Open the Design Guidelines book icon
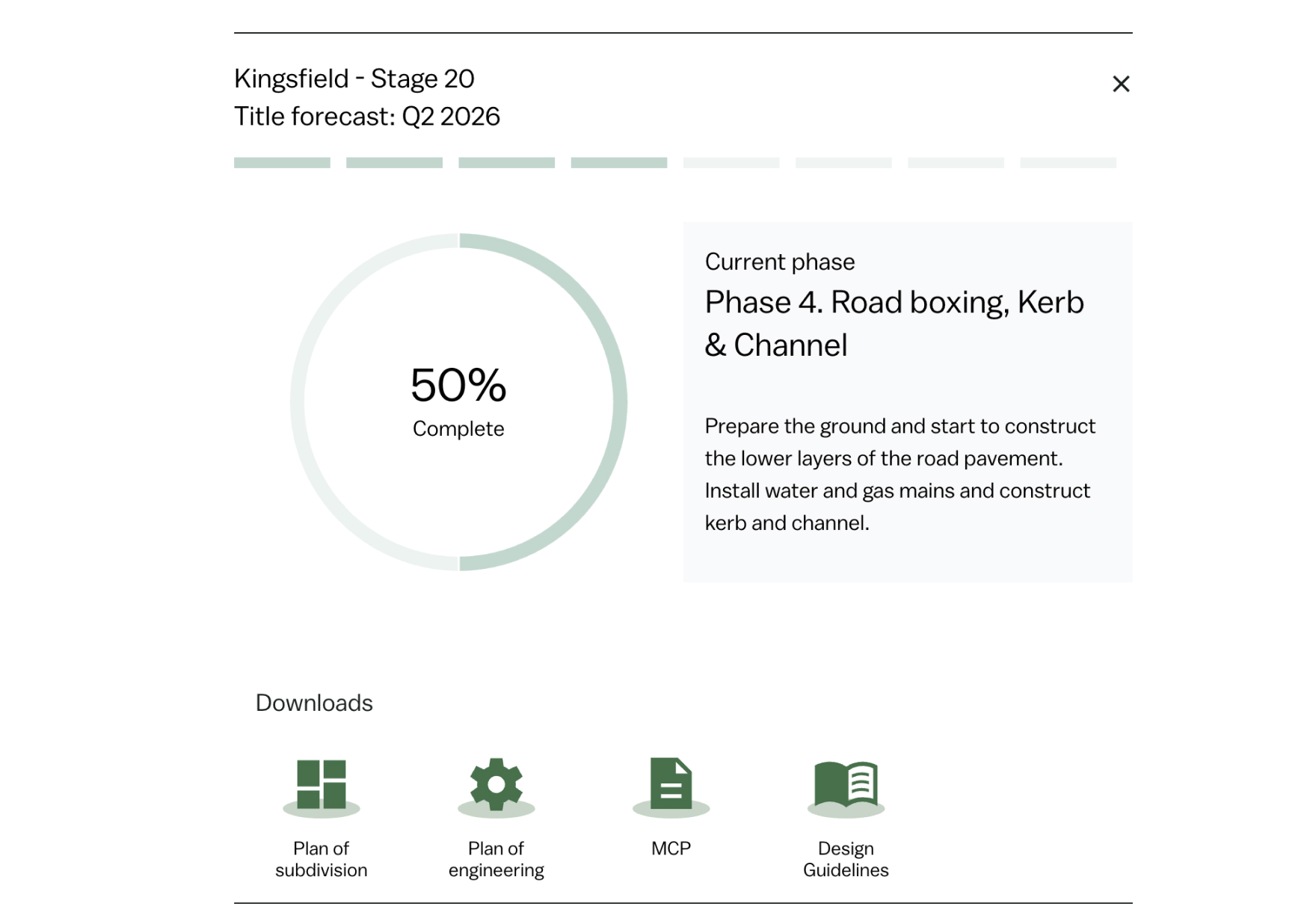Image resolution: width=1313 pixels, height=924 pixels. [x=846, y=784]
